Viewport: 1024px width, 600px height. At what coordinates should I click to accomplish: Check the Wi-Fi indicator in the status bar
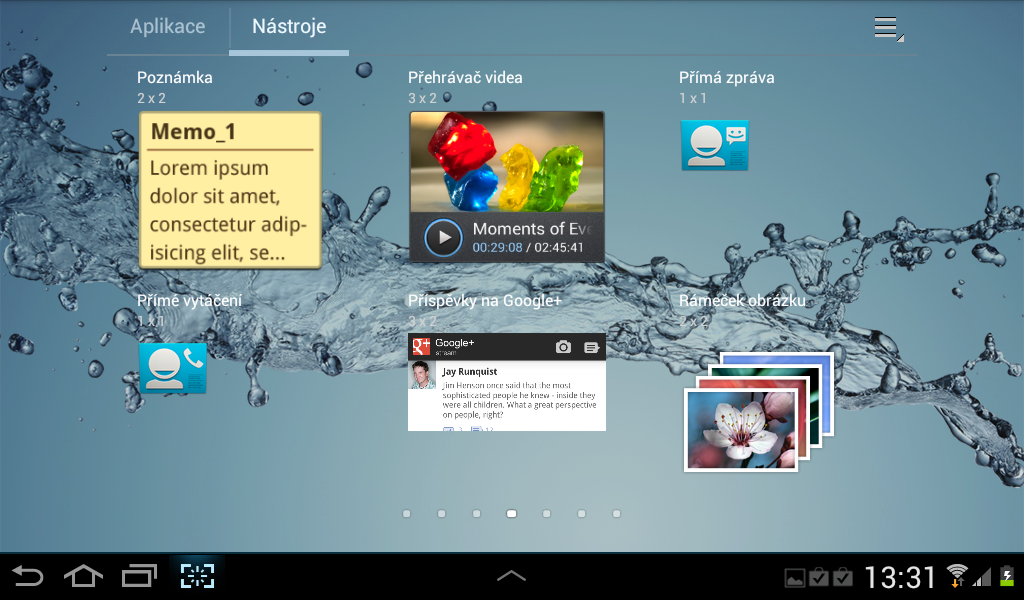coord(957,576)
